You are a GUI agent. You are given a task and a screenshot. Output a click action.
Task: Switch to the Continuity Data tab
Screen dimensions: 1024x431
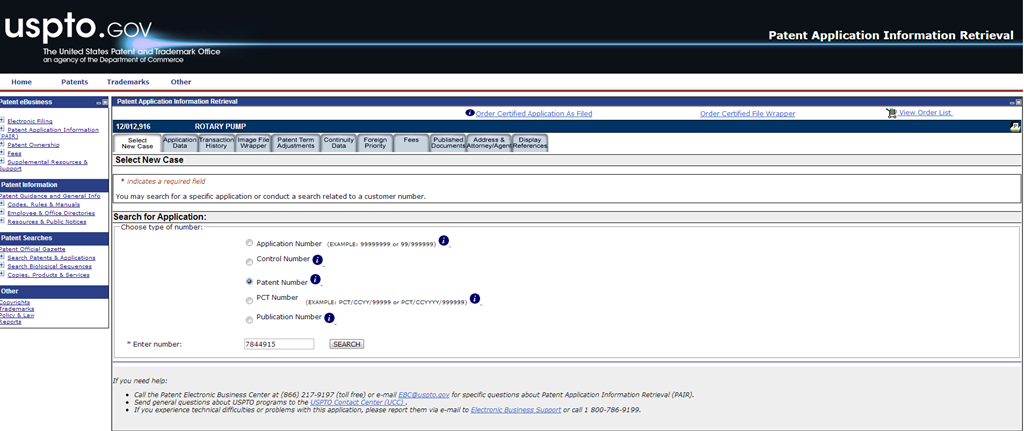(339, 143)
